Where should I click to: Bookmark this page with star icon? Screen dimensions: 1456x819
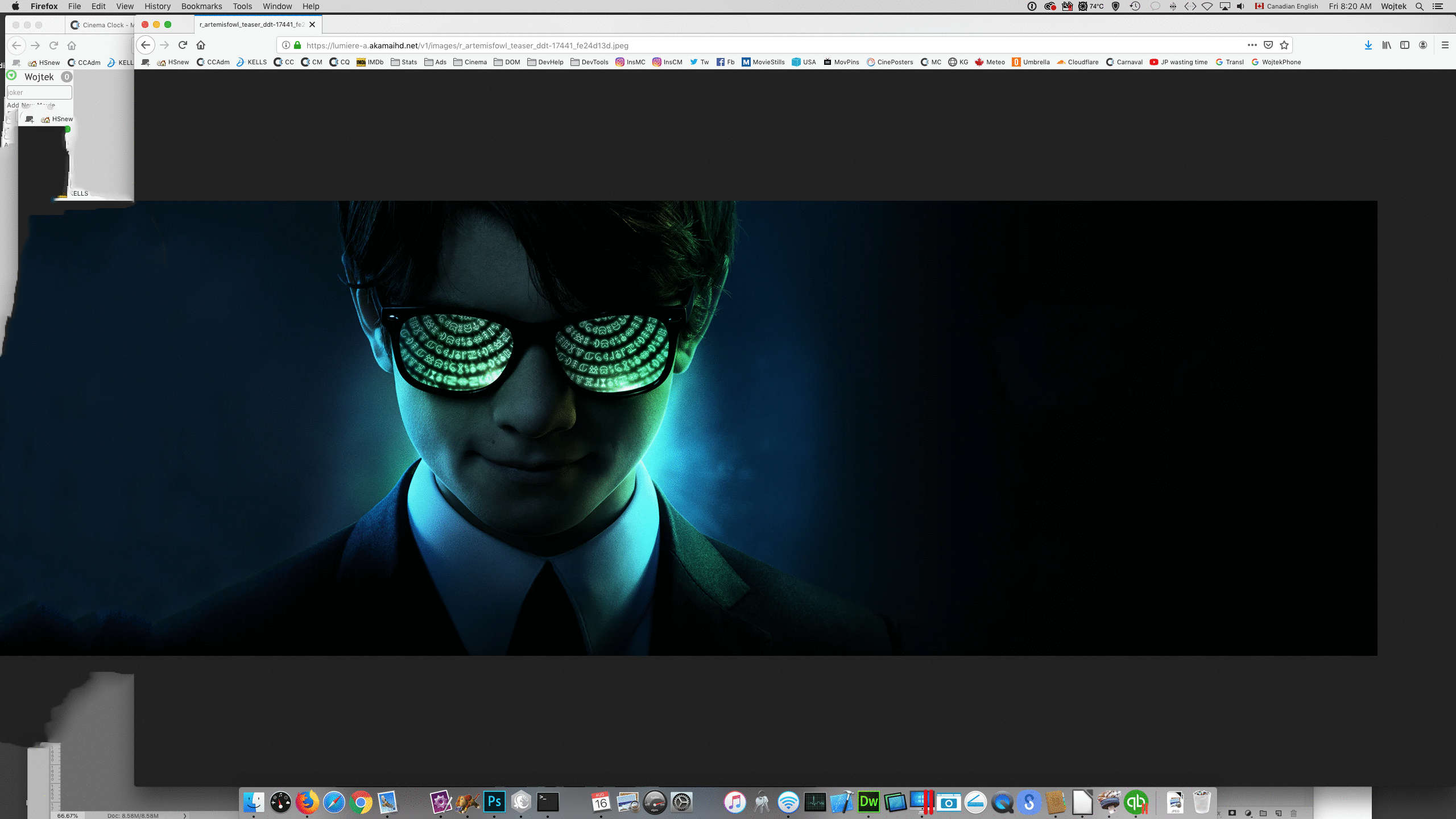pyautogui.click(x=1284, y=45)
